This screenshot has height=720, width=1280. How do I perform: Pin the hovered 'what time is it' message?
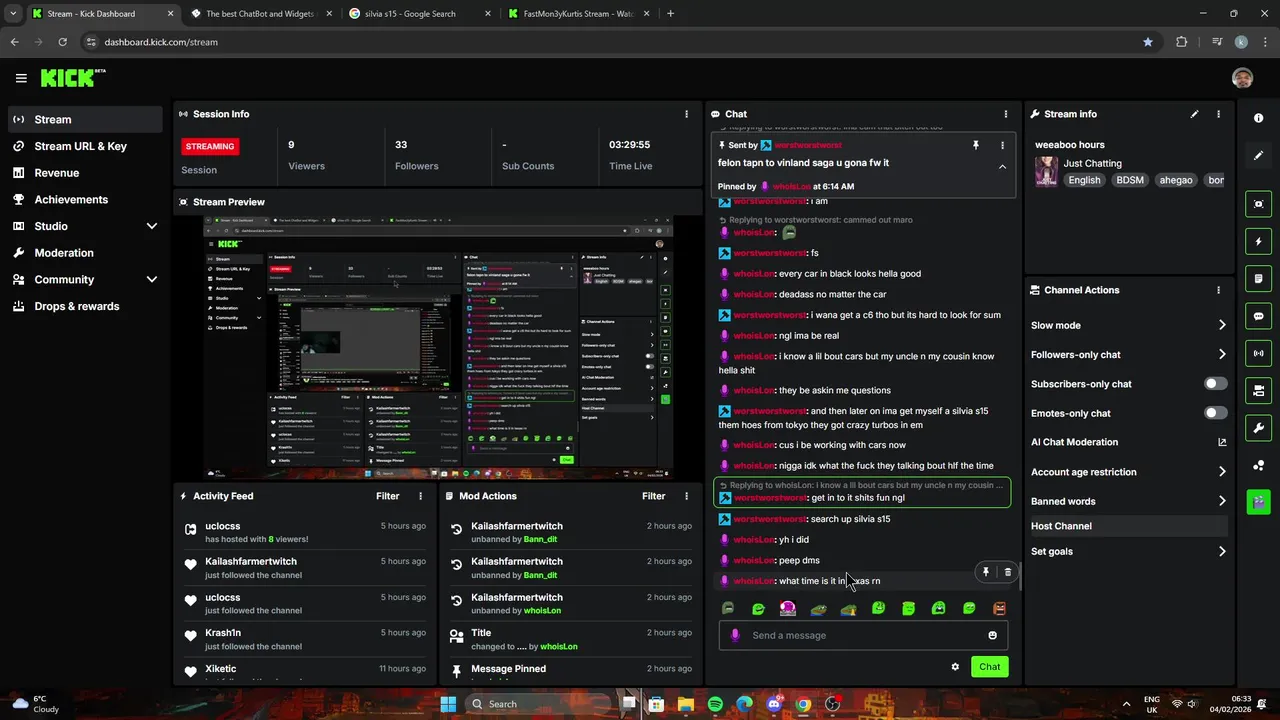coord(985,572)
